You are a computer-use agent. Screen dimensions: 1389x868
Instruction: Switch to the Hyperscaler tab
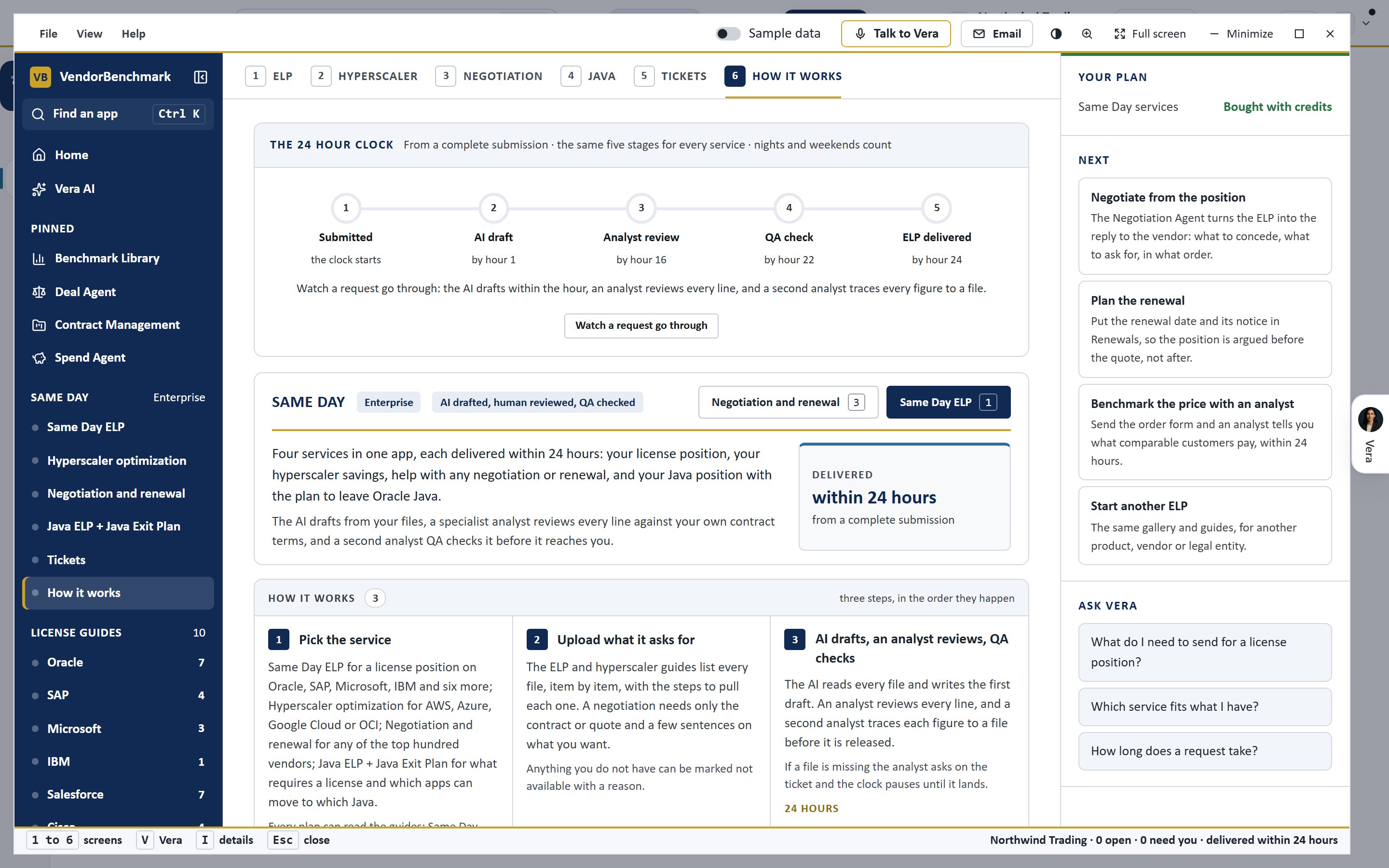364,76
